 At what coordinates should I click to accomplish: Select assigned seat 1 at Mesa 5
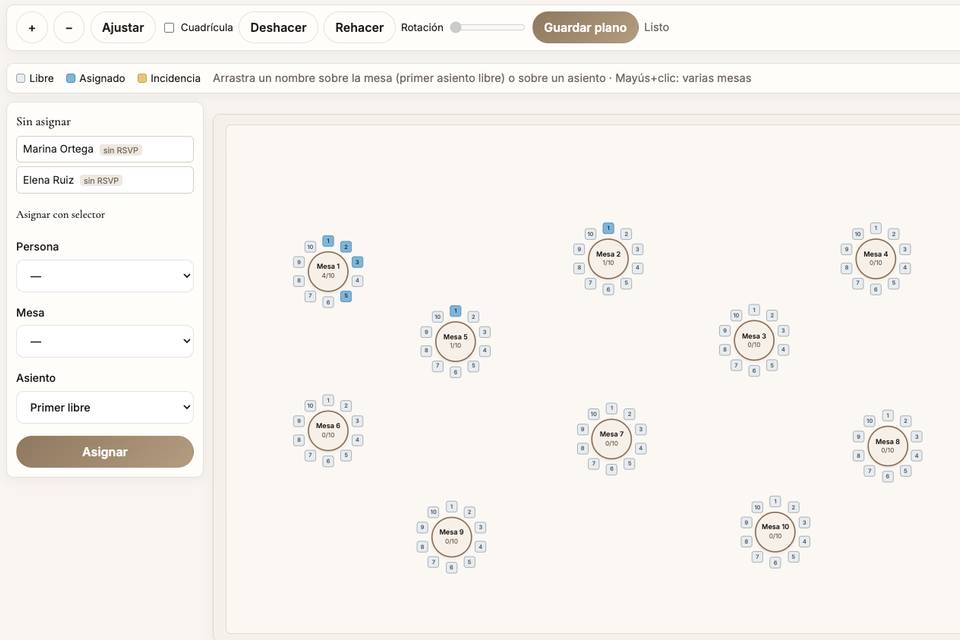point(456,311)
